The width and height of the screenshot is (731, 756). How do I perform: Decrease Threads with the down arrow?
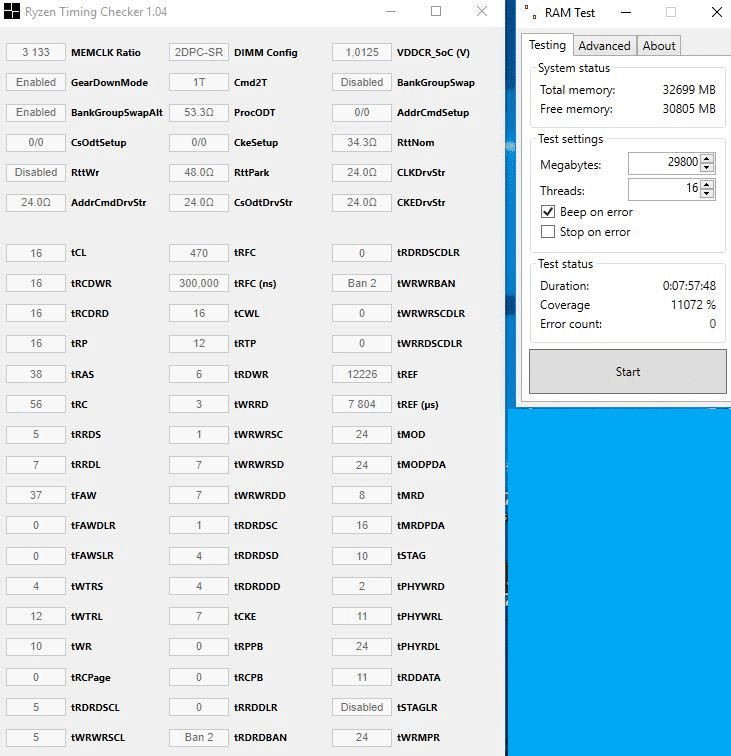pos(707,193)
